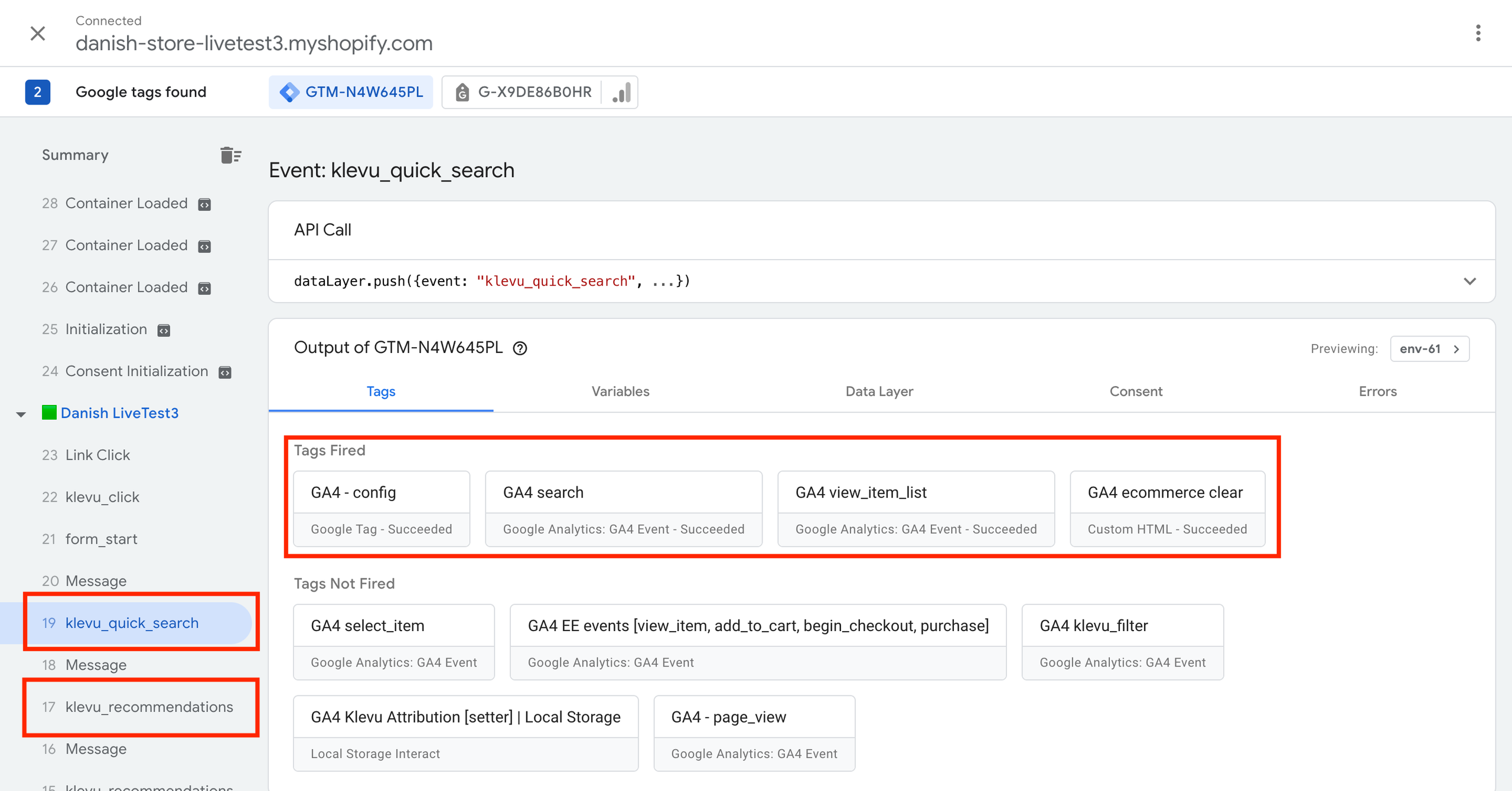
Task: Select event 16 Message
Action: coord(84,748)
